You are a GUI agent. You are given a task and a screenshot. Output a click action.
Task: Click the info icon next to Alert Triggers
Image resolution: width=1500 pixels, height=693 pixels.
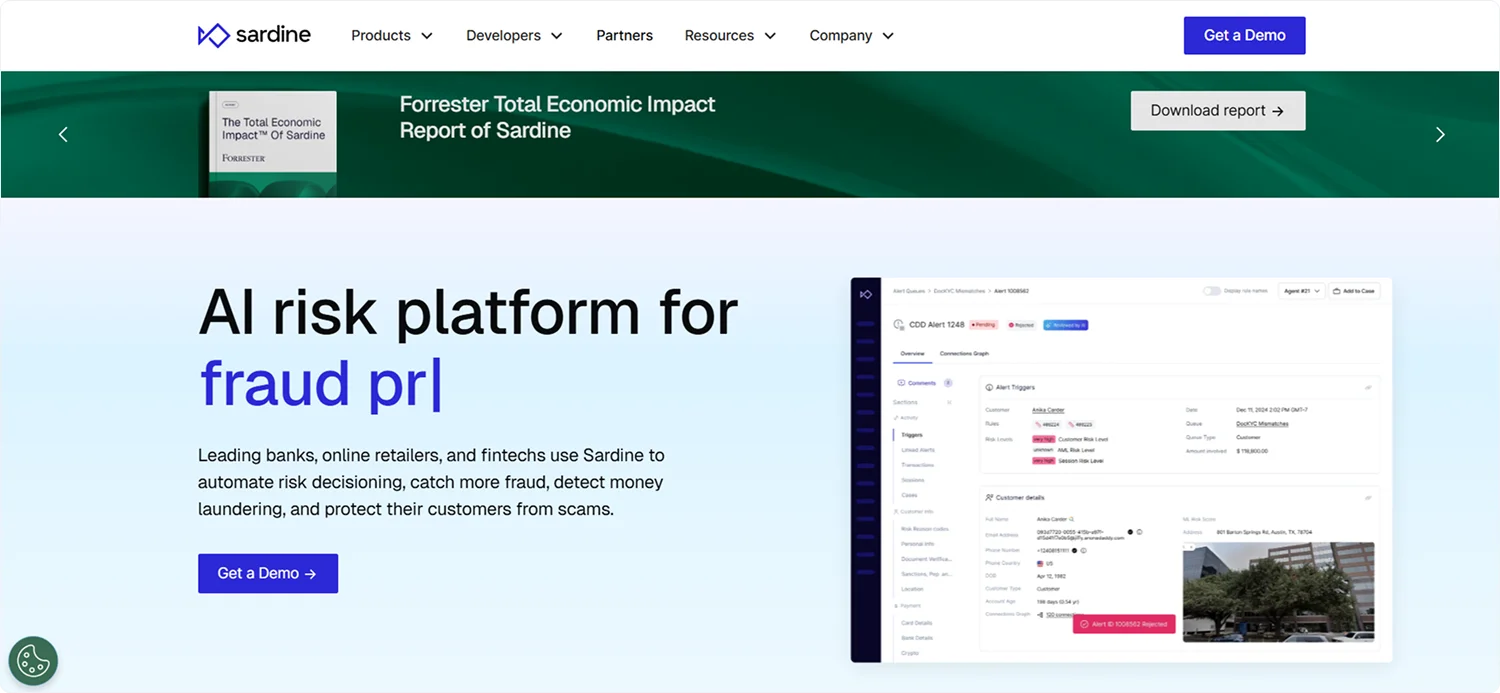(x=989, y=387)
